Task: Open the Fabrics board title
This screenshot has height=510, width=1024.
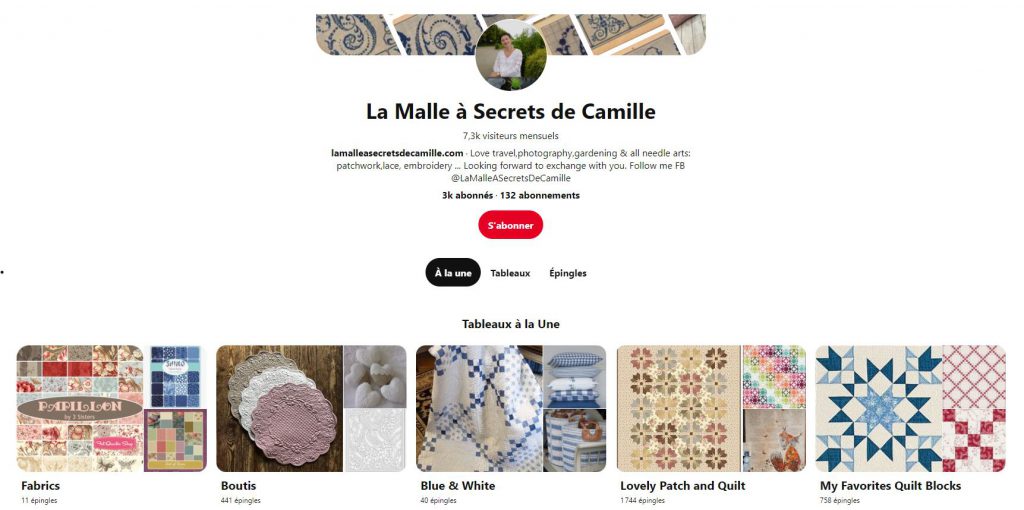Action: coord(40,486)
